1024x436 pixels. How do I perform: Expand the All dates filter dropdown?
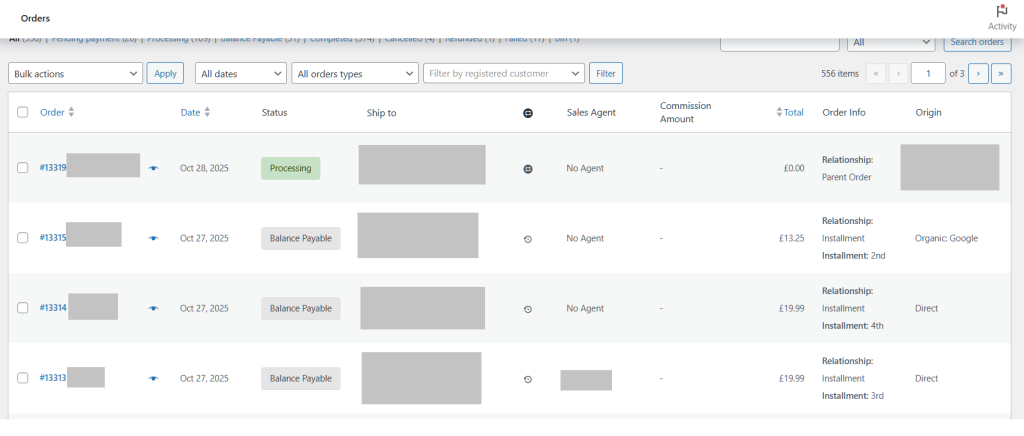click(240, 73)
